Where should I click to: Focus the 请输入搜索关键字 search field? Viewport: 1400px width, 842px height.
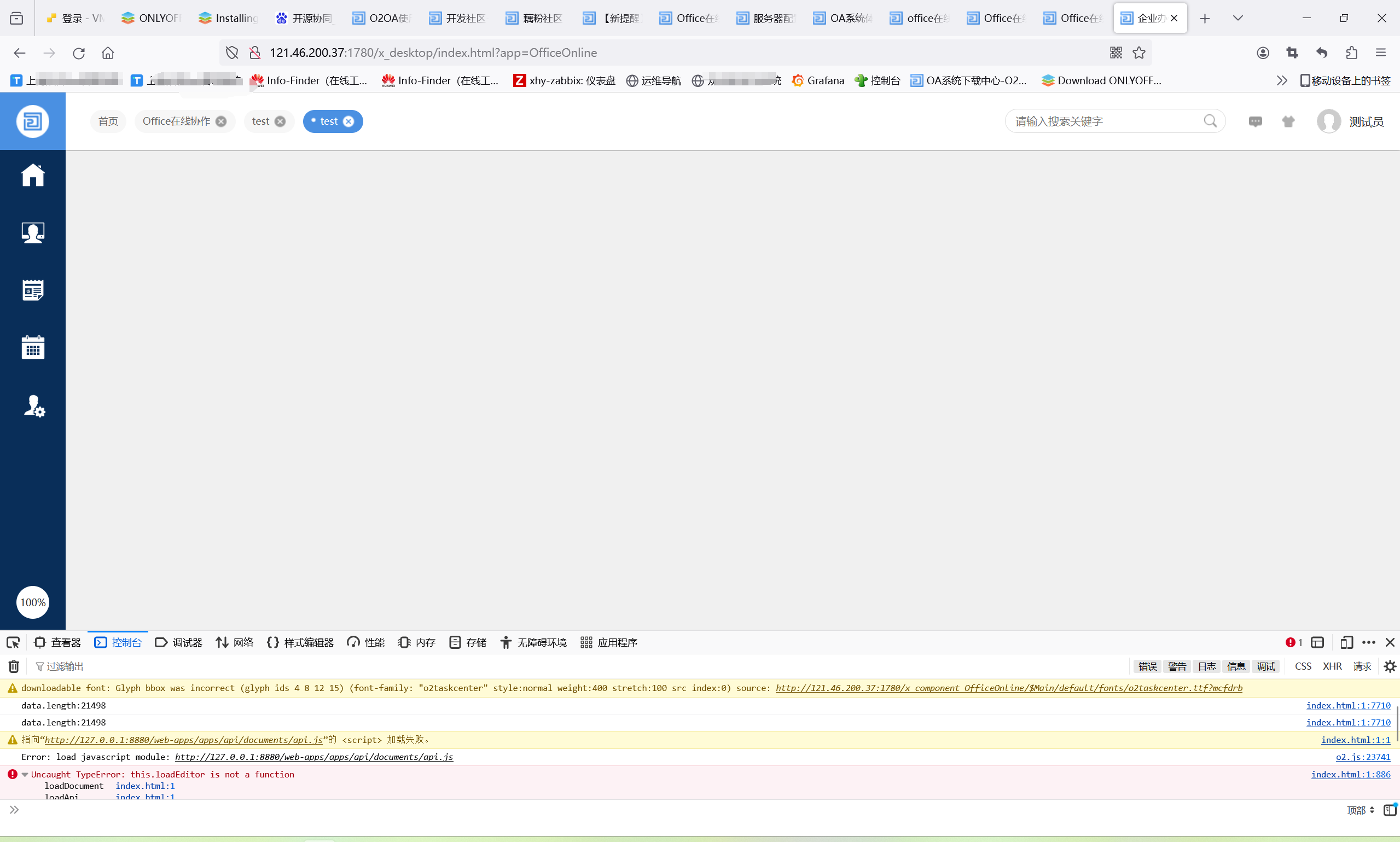1103,121
